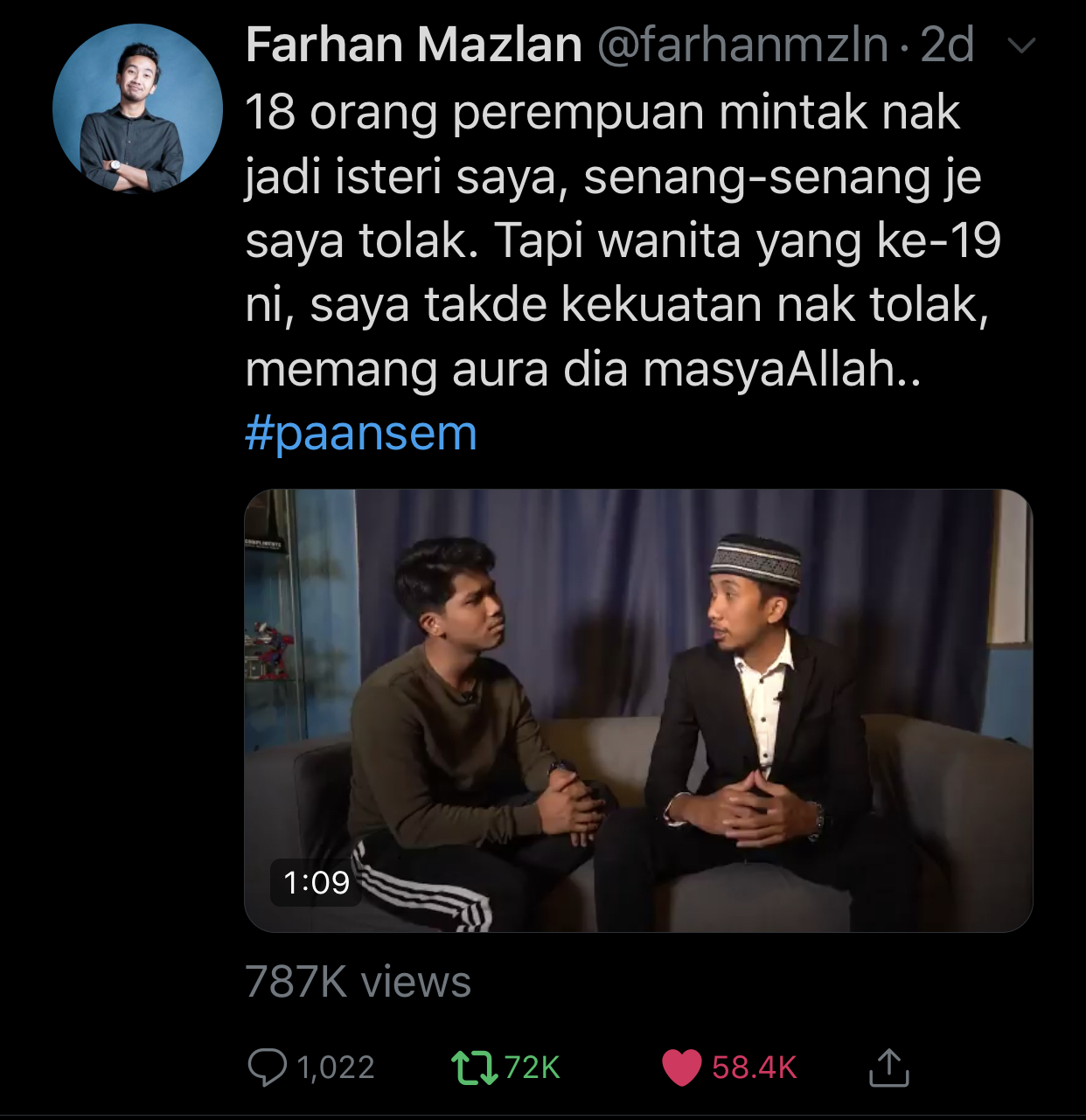Expand the tweet options chevron

(x=1022, y=45)
